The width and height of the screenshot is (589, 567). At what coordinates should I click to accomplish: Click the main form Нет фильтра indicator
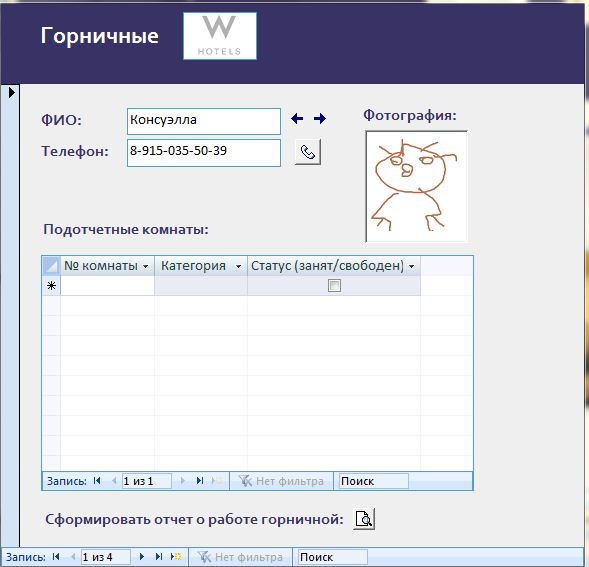pos(240,557)
